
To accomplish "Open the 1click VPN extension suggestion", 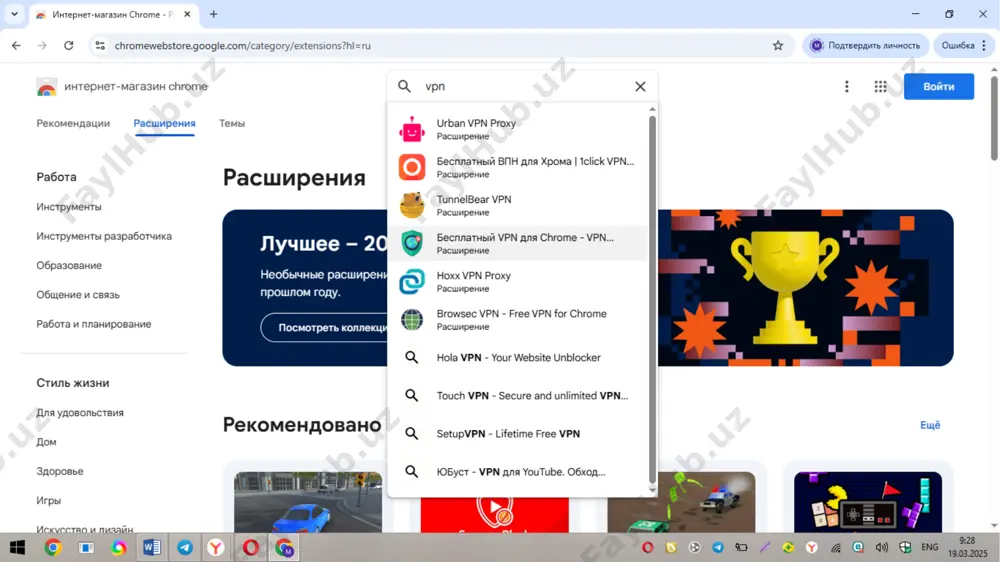I will [518, 167].
